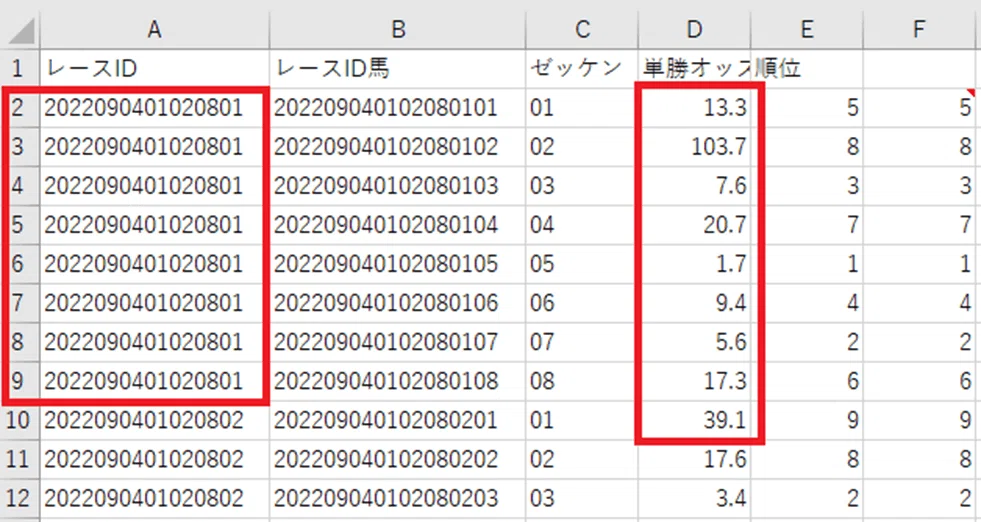Click odds cell showing 13.3
Screen dimensions: 981x522
pyautogui.click(x=694, y=108)
